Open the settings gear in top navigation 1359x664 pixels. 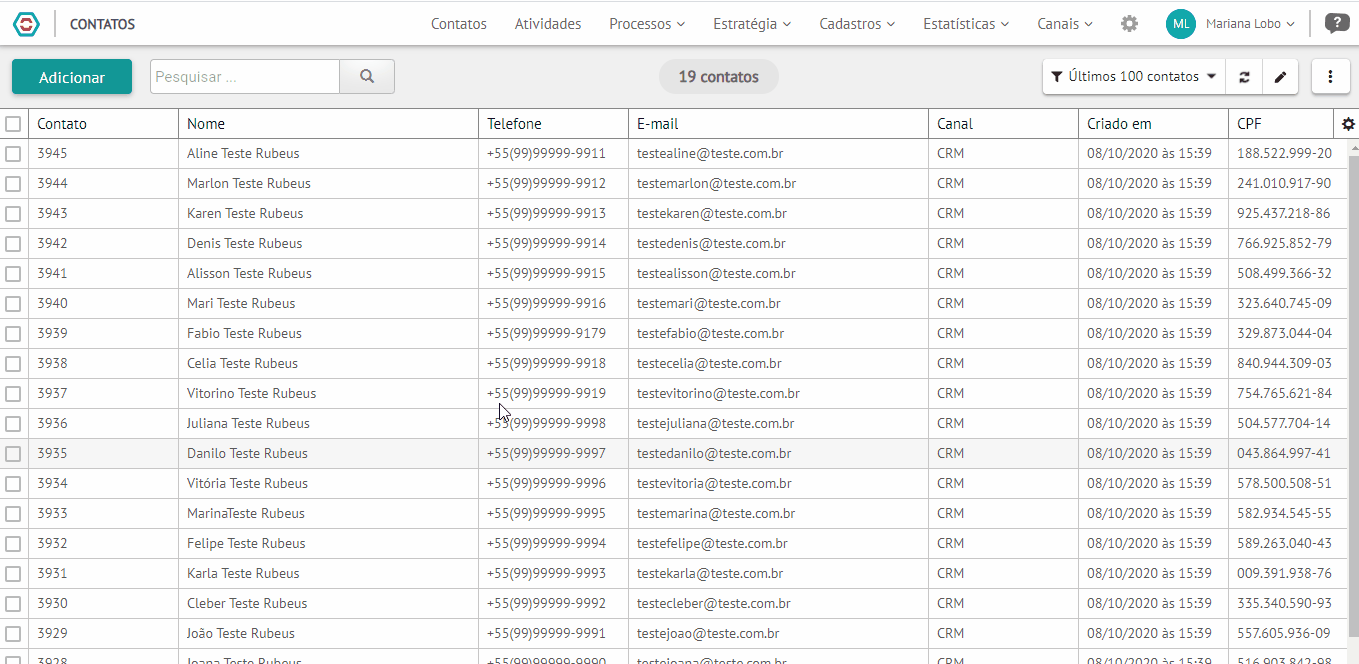pos(1129,24)
